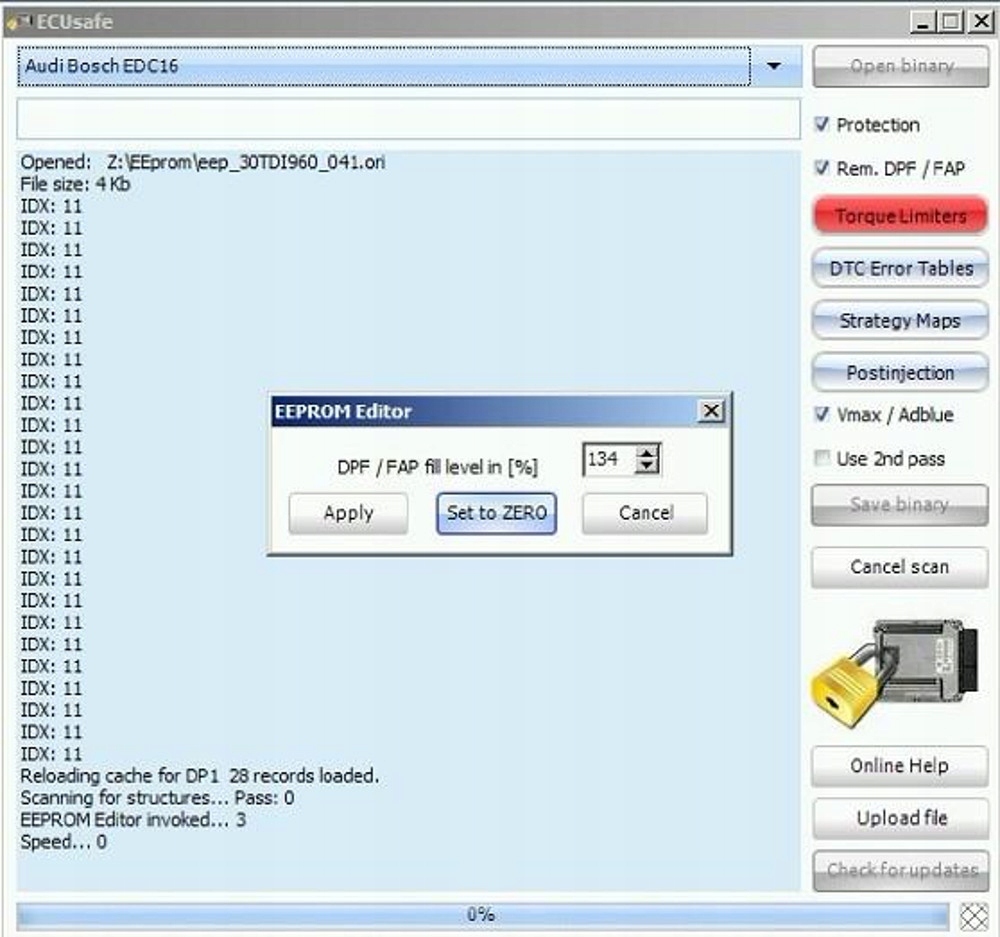This screenshot has width=1000, height=937.
Task: Click the resize grip icon bottom right
Action: pyautogui.click(x=972, y=913)
